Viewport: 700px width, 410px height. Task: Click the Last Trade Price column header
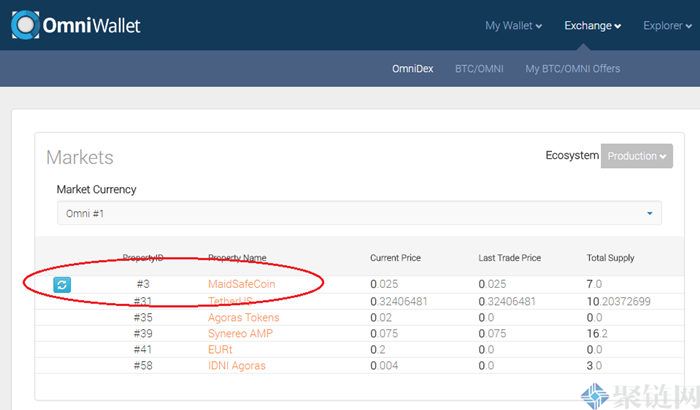click(x=509, y=258)
